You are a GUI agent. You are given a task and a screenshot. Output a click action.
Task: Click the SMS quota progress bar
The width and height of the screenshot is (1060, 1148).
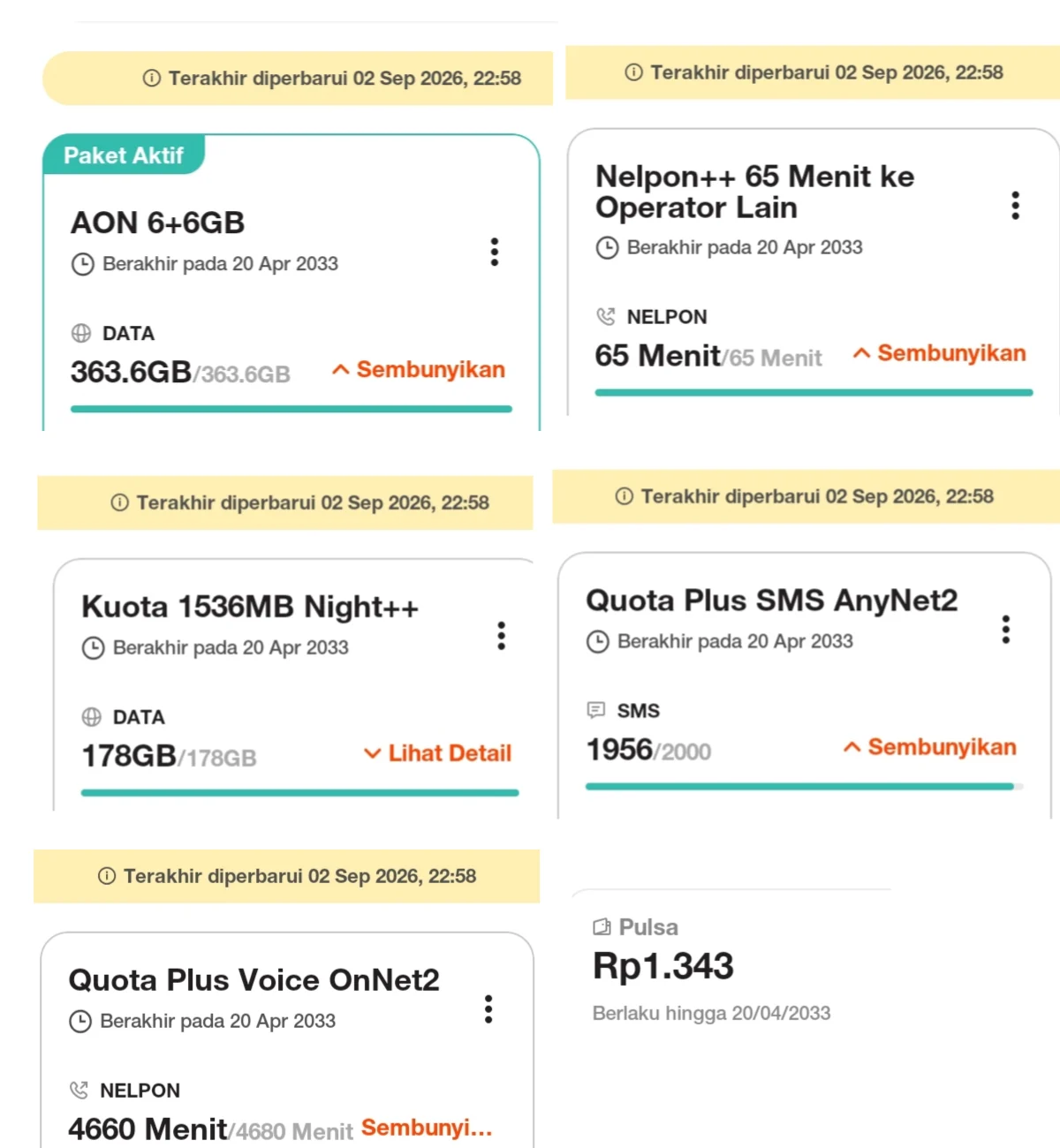805,786
